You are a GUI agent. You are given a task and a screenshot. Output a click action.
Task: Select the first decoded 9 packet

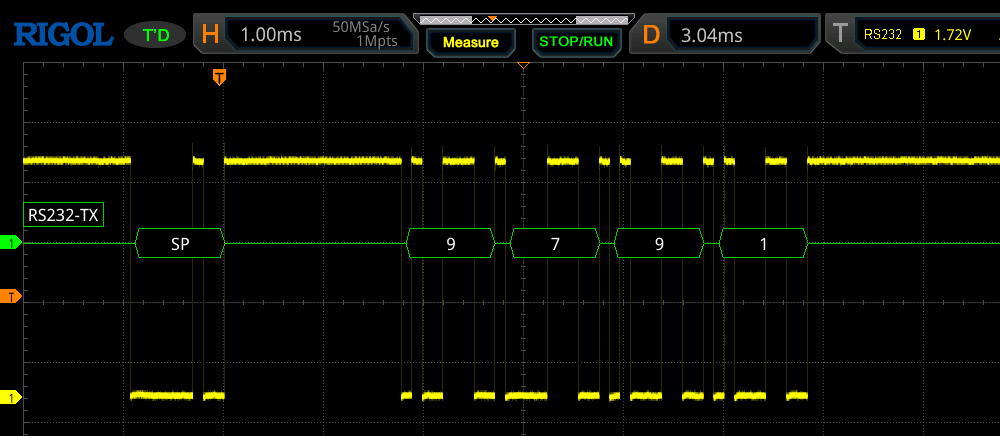coord(451,243)
